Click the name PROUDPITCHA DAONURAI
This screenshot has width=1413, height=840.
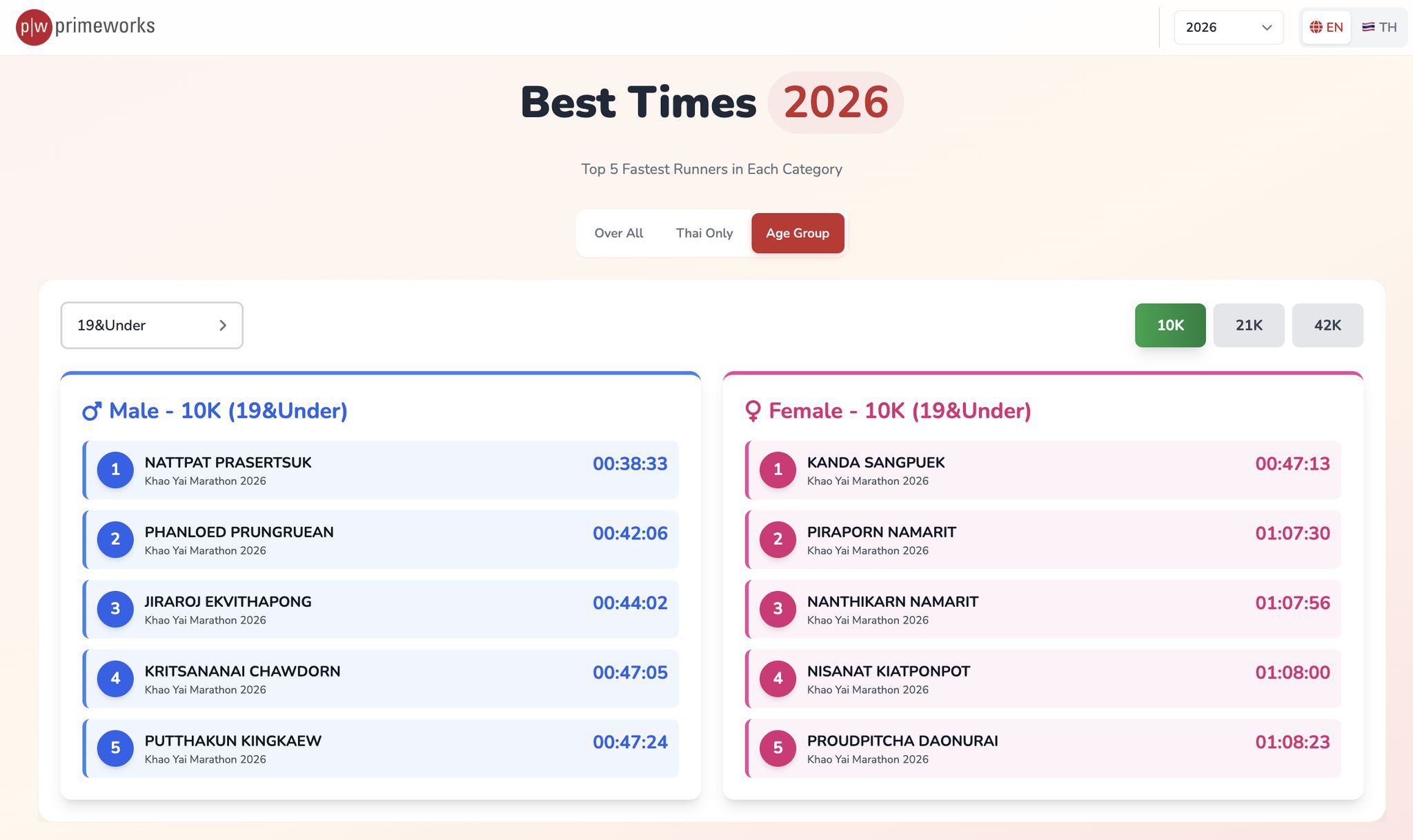pyautogui.click(x=902, y=741)
